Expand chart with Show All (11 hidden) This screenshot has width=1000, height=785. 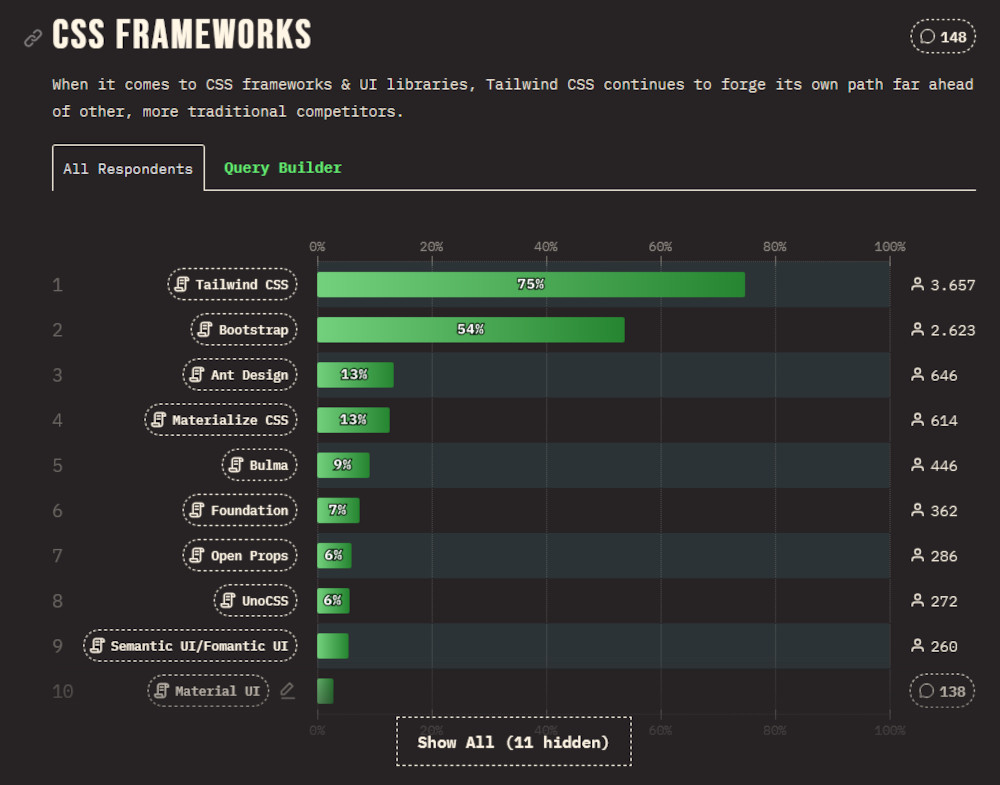(x=513, y=742)
